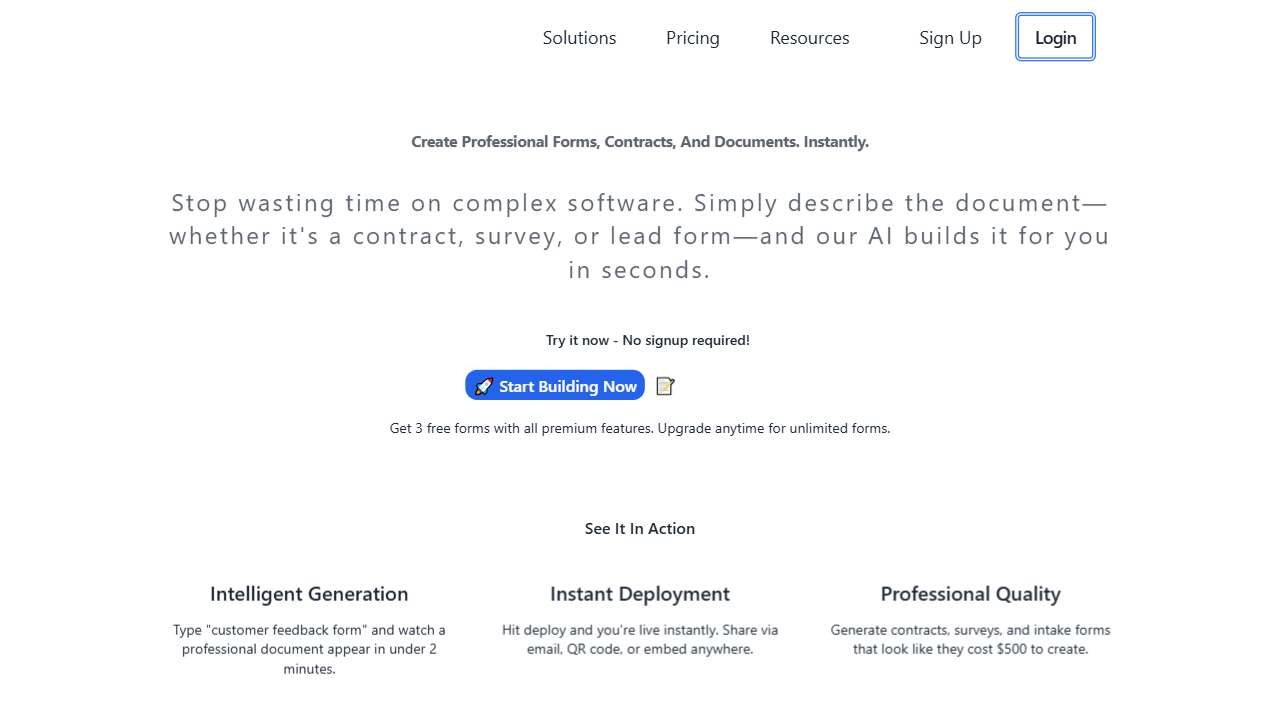Open the Resources menu

coord(809,38)
